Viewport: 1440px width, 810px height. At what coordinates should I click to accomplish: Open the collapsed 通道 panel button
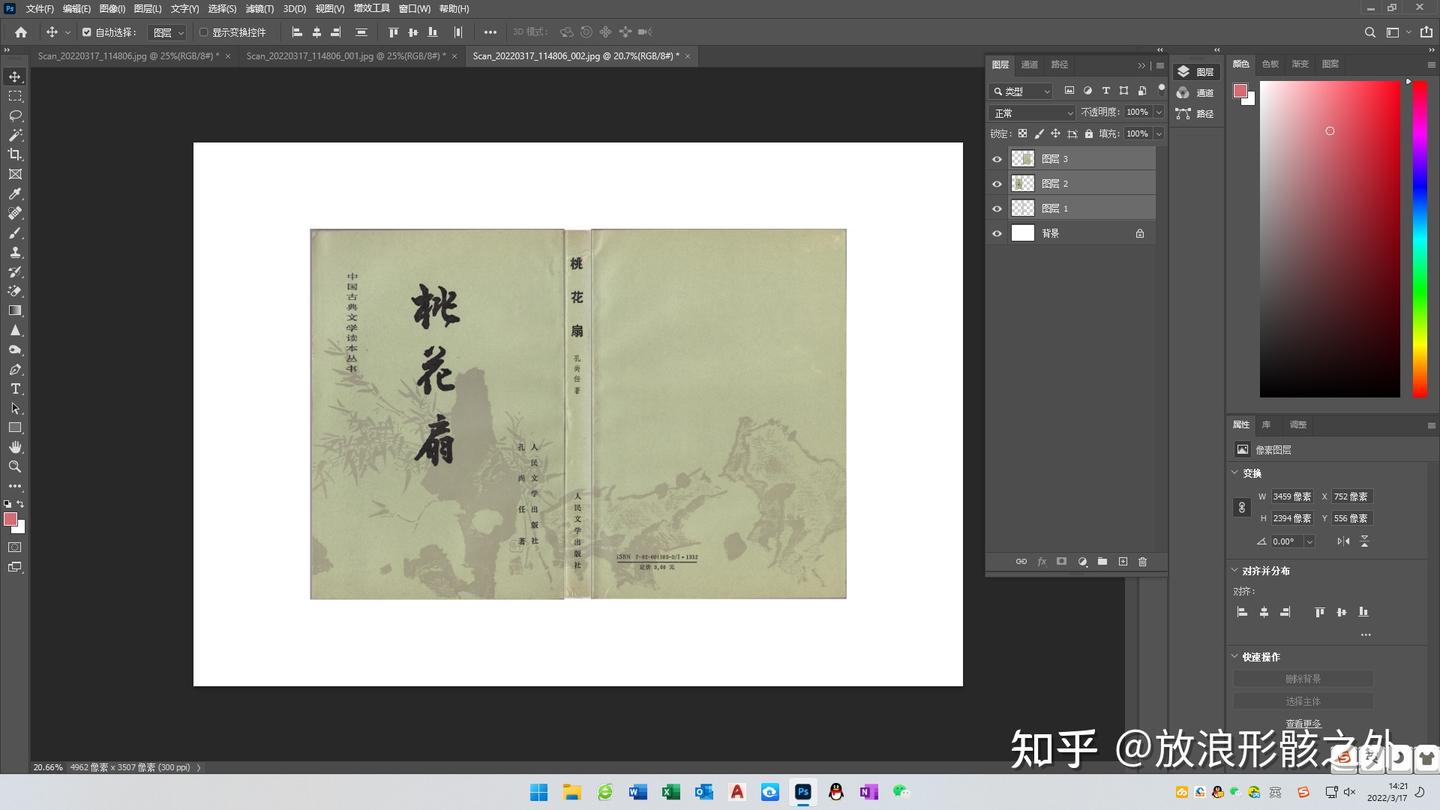[x=1195, y=93]
